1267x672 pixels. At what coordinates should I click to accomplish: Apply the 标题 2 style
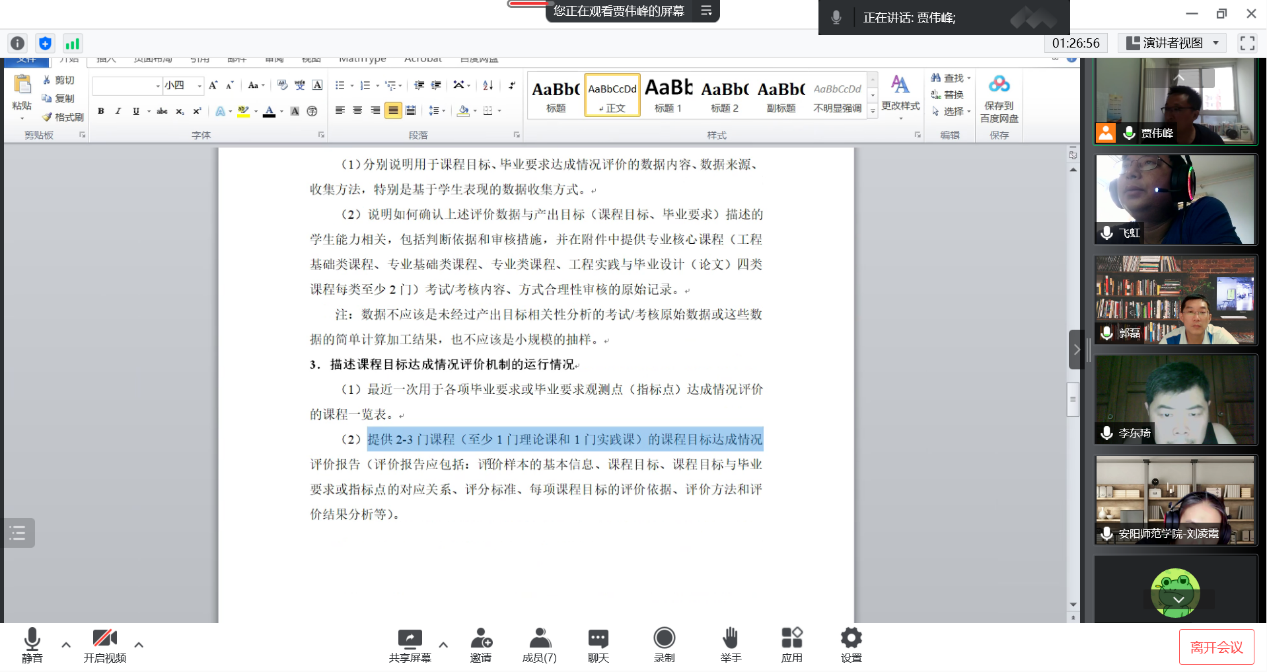pyautogui.click(x=725, y=95)
